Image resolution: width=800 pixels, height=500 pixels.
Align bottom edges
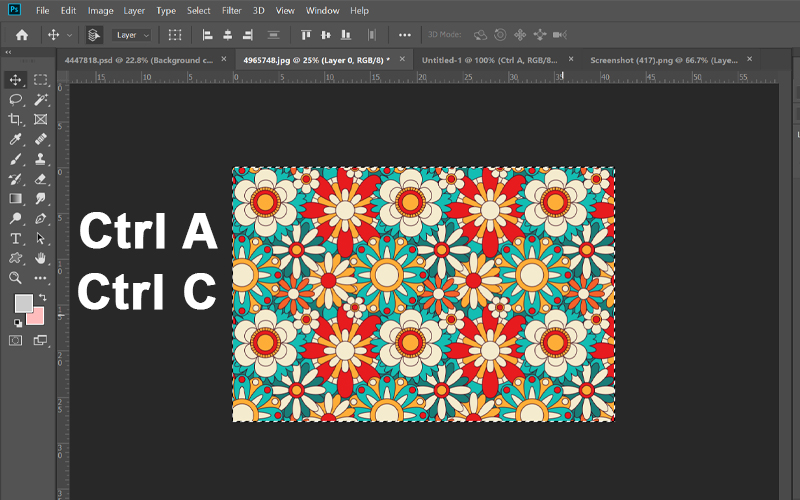tap(346, 35)
